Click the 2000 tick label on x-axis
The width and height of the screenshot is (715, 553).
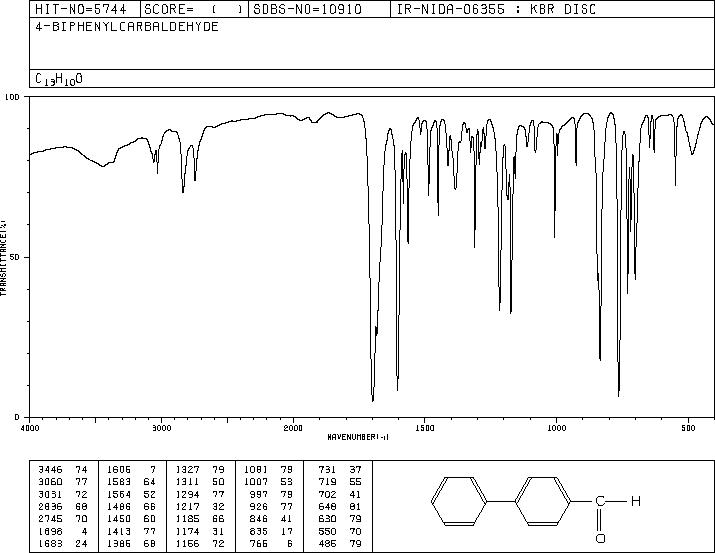[x=293, y=428]
